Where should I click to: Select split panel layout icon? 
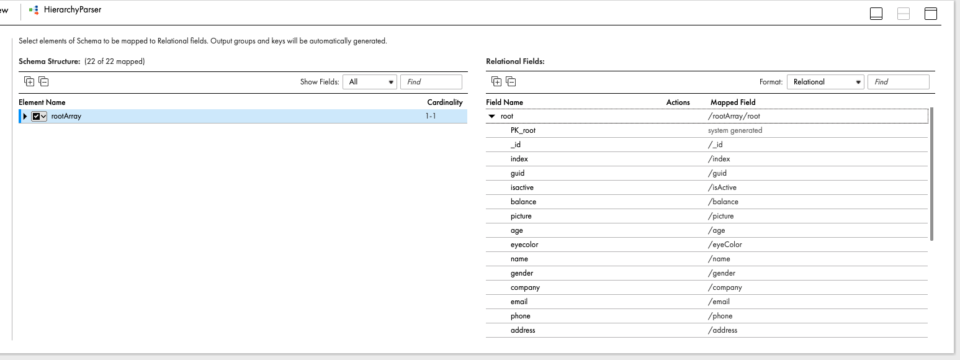tap(904, 13)
